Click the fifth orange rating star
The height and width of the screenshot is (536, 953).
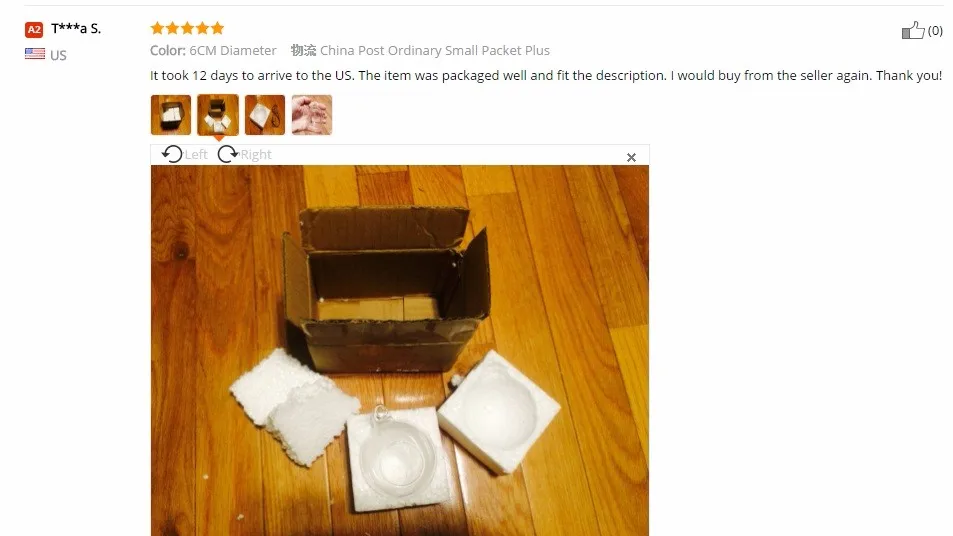218,28
